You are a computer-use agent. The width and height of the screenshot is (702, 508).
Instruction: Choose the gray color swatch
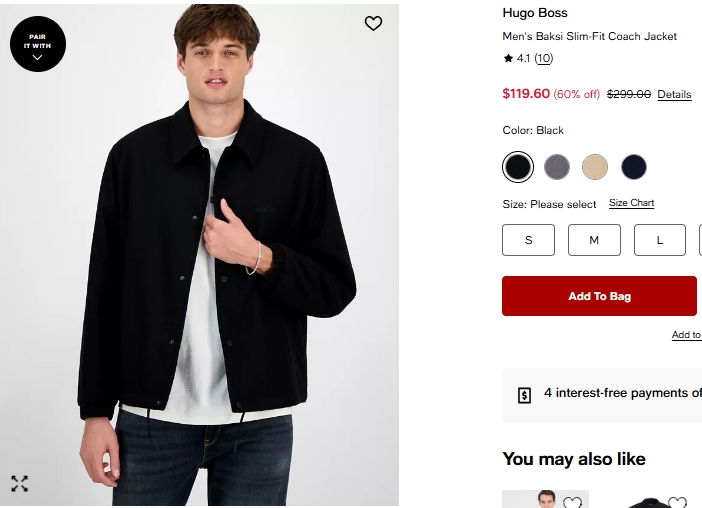pos(557,167)
